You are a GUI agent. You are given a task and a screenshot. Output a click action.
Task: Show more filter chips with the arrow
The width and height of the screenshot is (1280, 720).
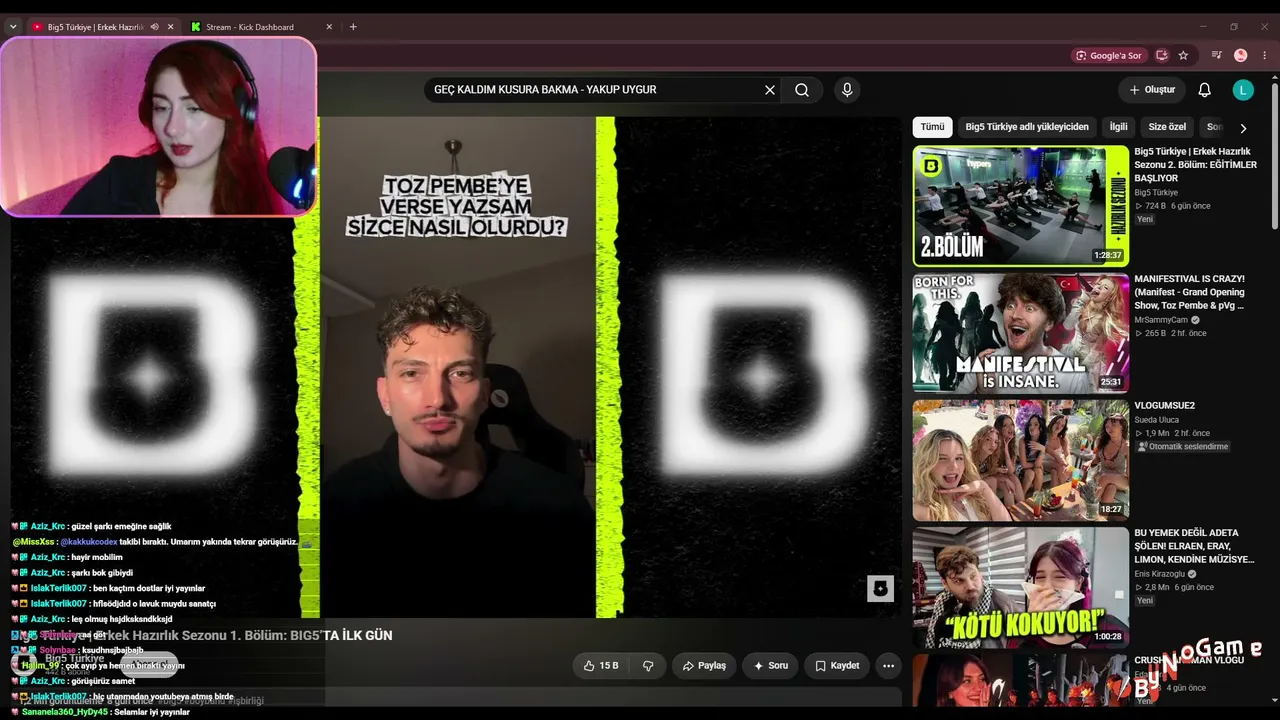coord(1243,128)
